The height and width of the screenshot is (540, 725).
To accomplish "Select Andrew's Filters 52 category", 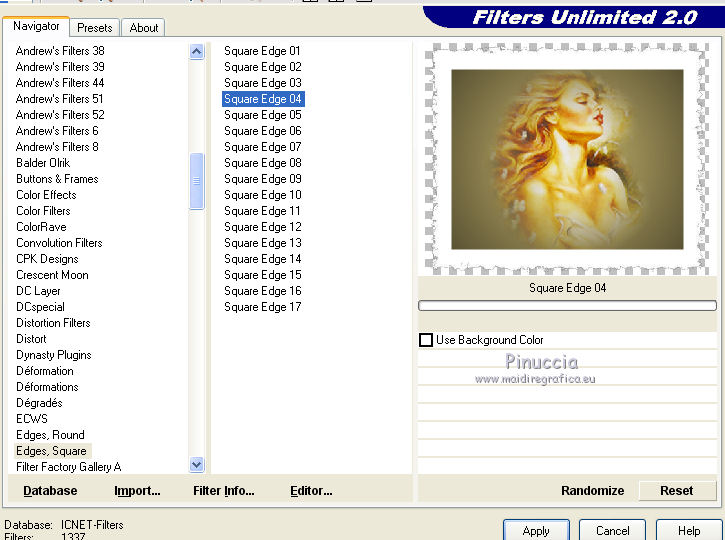I will coord(60,115).
